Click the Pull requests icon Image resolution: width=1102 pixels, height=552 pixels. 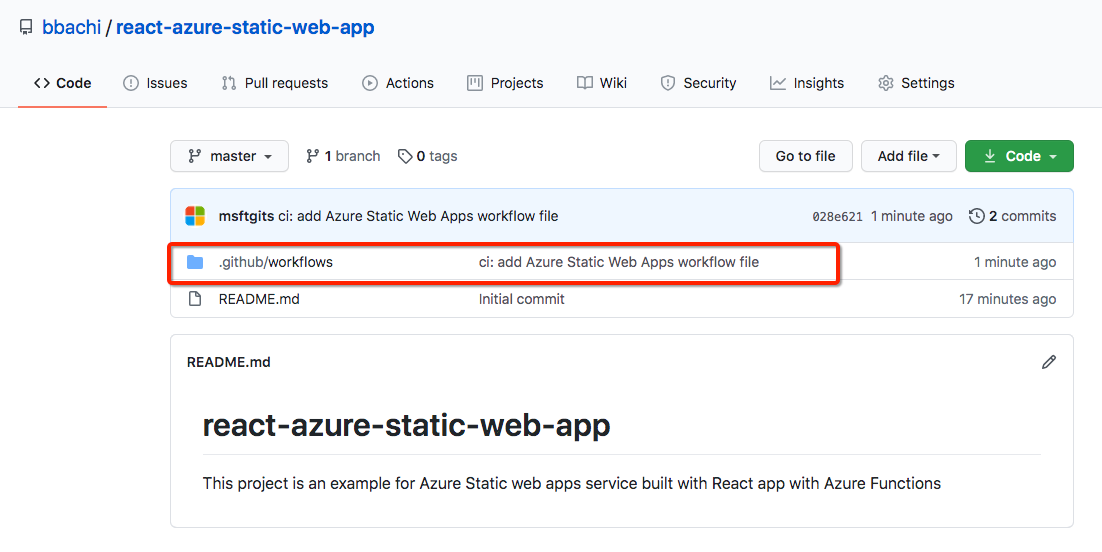228,83
